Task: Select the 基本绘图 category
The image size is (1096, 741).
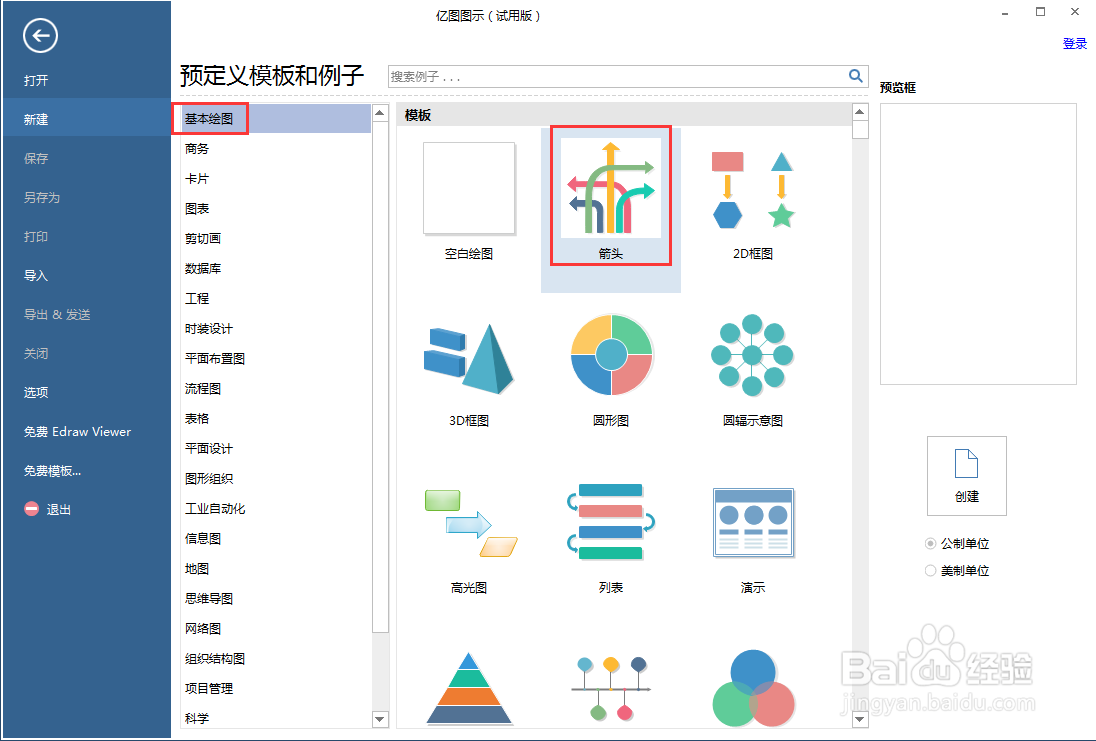Action: [x=209, y=118]
